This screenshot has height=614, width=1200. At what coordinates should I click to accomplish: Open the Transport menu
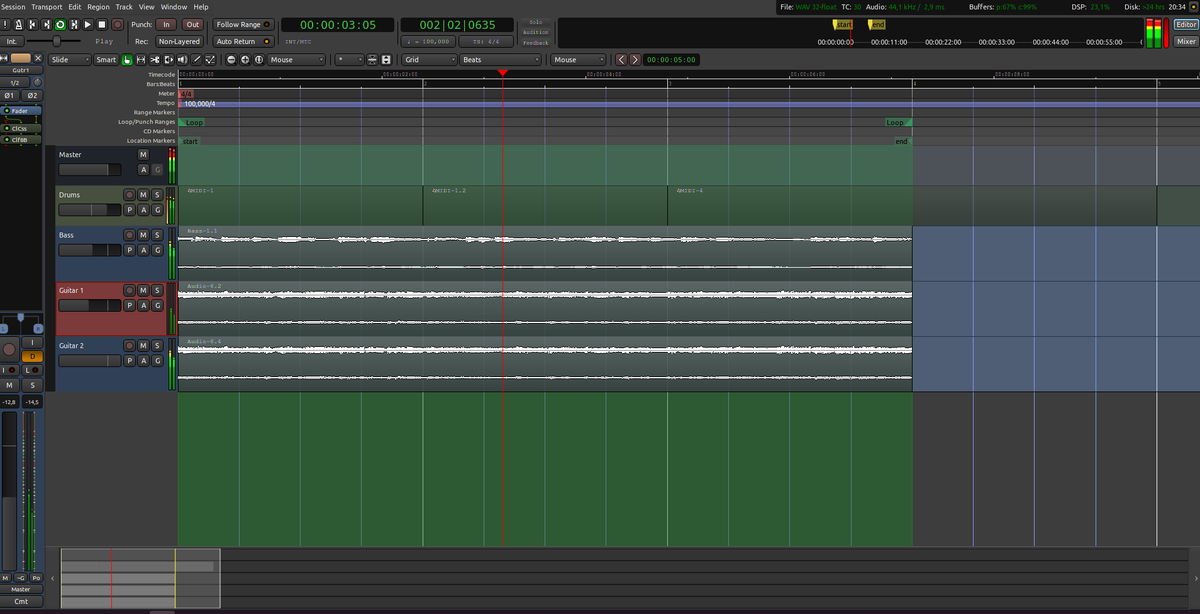click(46, 6)
